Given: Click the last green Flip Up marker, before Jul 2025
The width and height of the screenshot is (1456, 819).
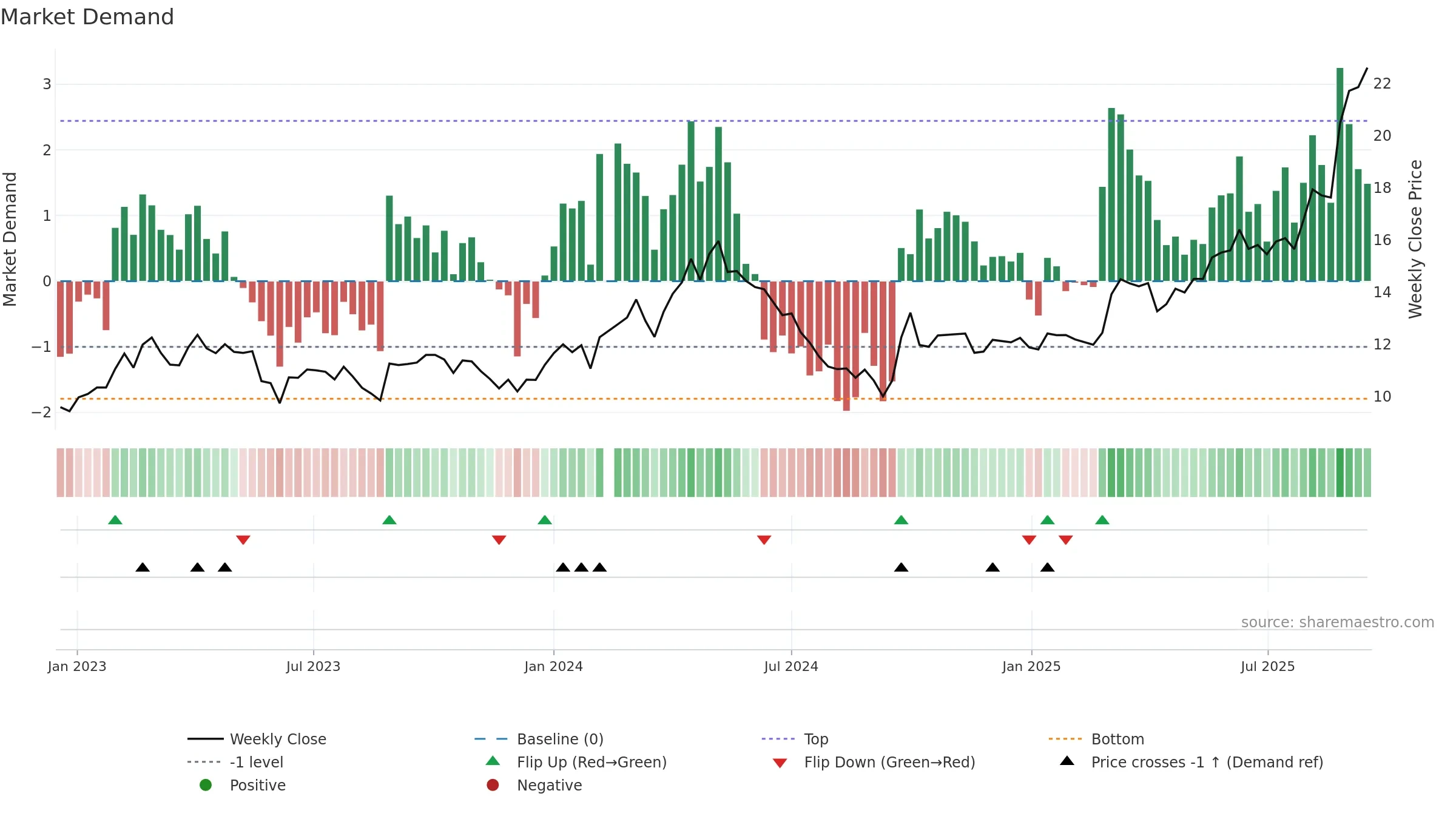Looking at the screenshot, I should tap(1102, 520).
